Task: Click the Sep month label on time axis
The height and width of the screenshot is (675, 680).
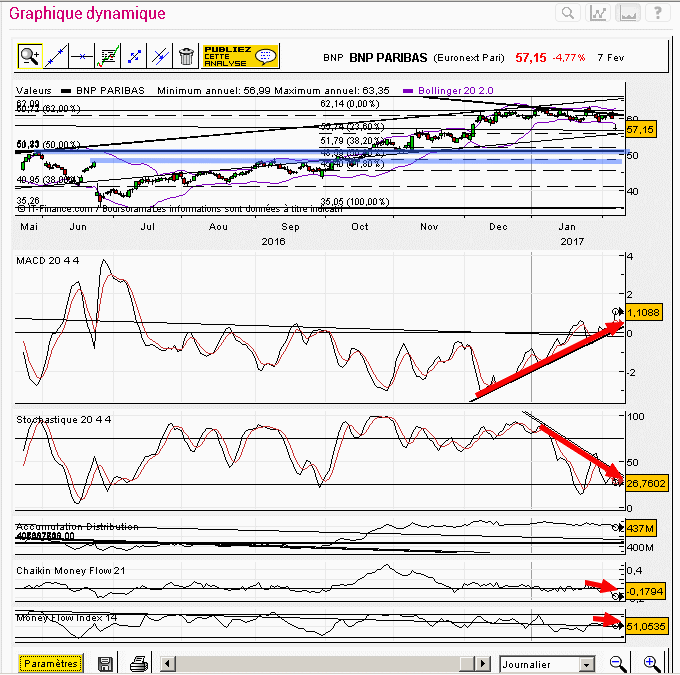Action: click(290, 226)
